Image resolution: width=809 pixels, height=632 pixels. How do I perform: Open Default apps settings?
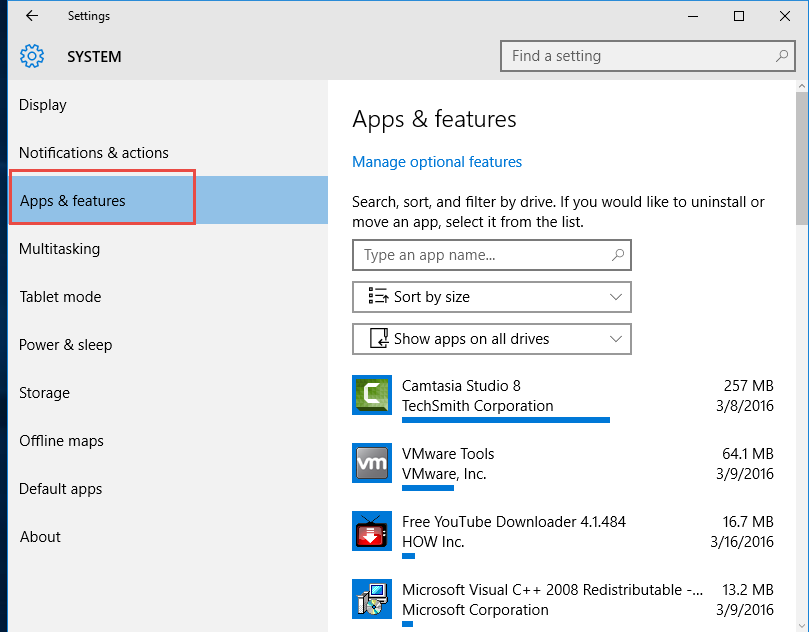[x=168, y=489]
